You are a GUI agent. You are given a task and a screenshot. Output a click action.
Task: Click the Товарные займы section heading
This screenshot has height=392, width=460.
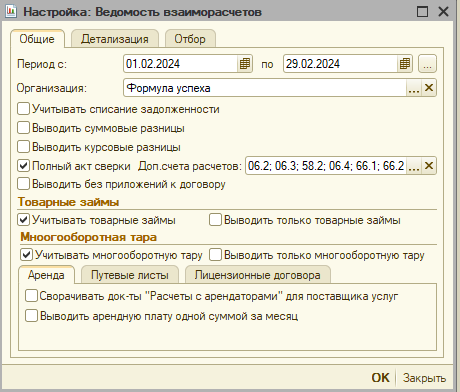(68, 202)
